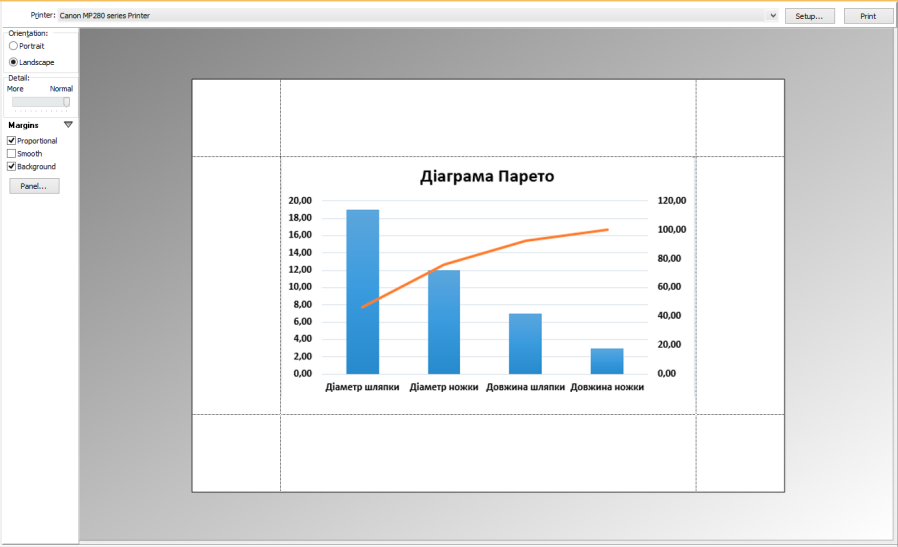
Task: Click the chart title Діаграма Парето
Action: tap(487, 176)
